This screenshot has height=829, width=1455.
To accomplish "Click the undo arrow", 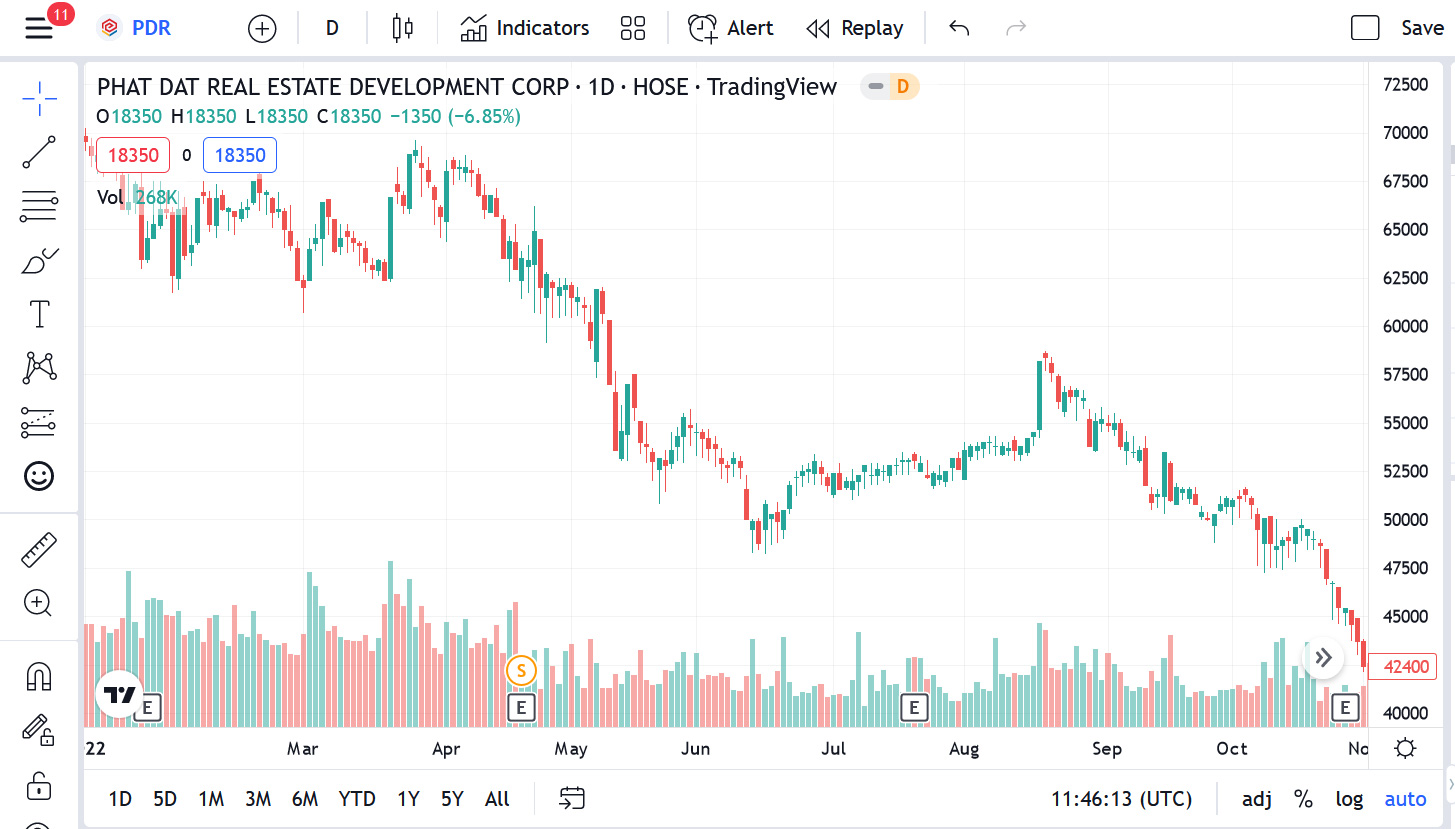I will [x=959, y=28].
